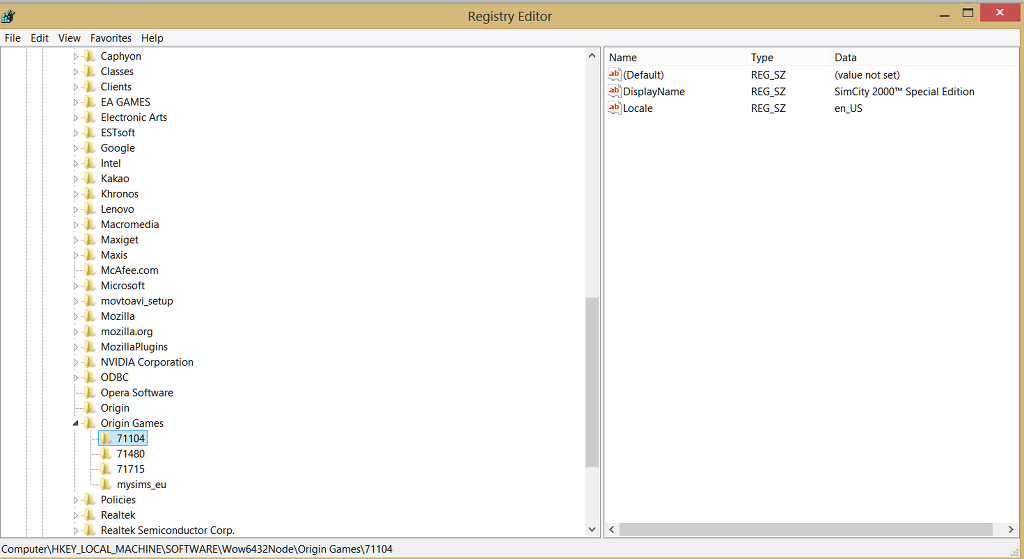The height and width of the screenshot is (559, 1024).
Task: Click the REG_SZ type in the Locale row
Action: (x=768, y=108)
